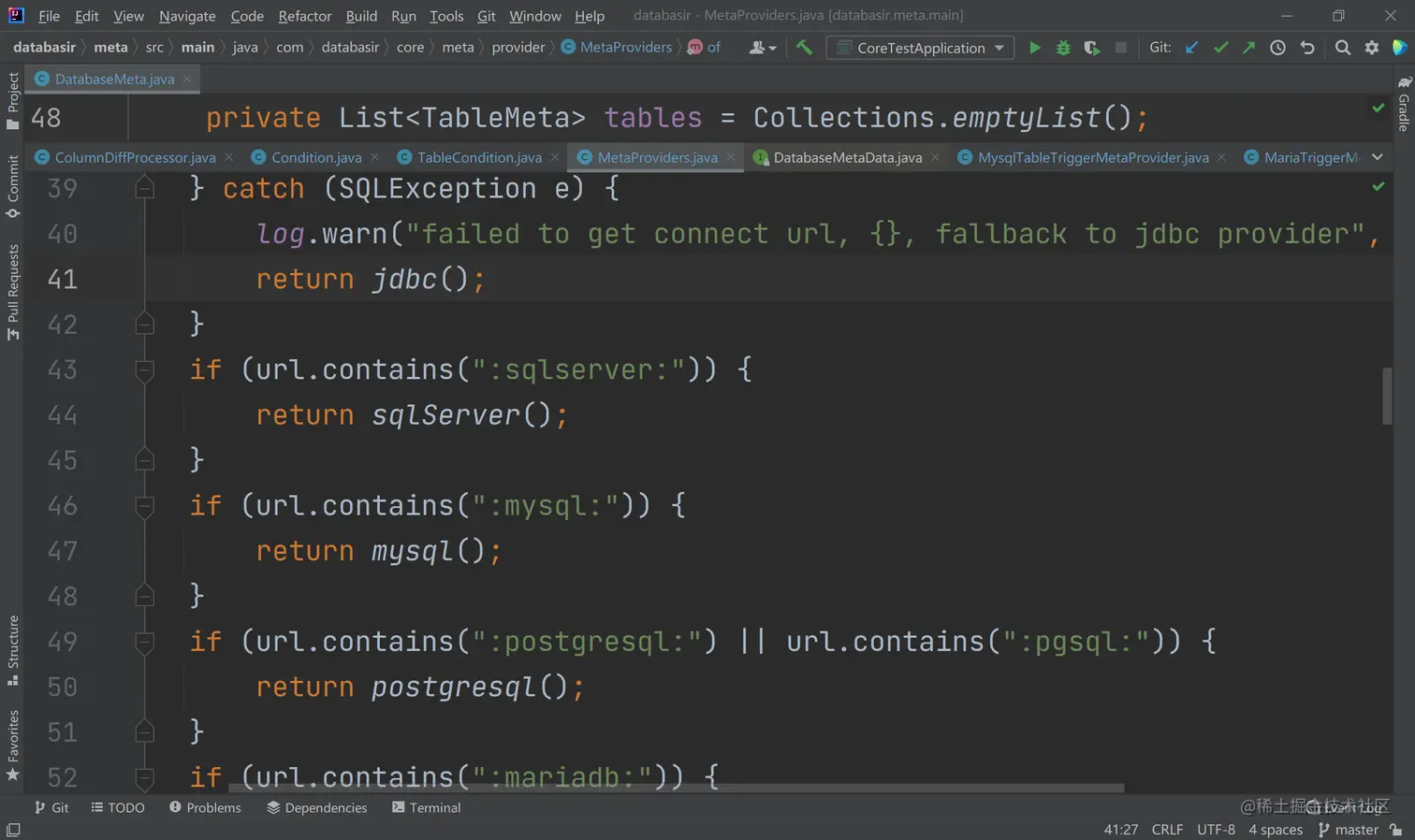1415x840 pixels.
Task: Click the inspection checkmark in the DatabaseMeta.java editor
Action: click(x=1379, y=108)
